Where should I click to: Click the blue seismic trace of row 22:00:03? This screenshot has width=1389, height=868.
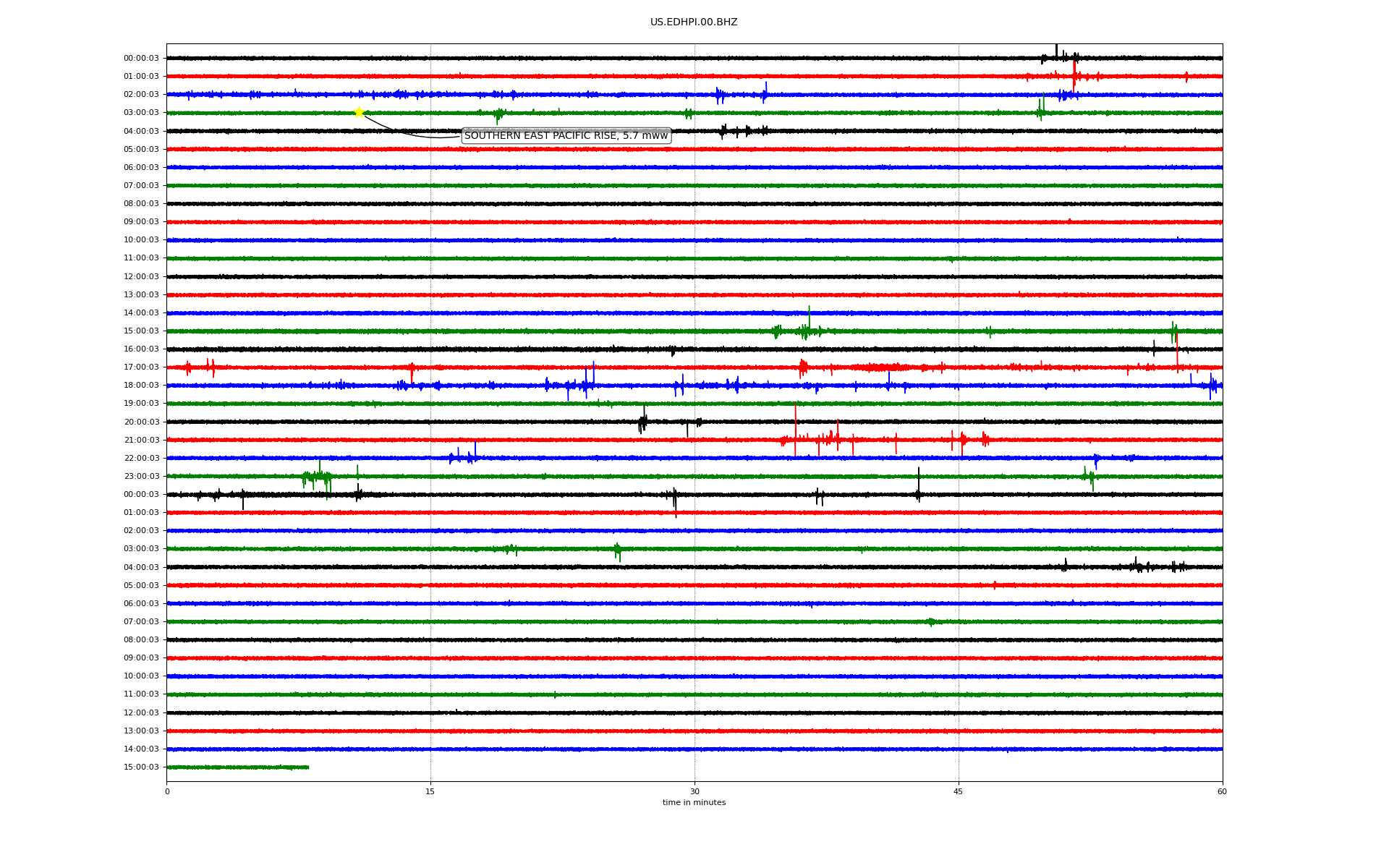pos(694,458)
